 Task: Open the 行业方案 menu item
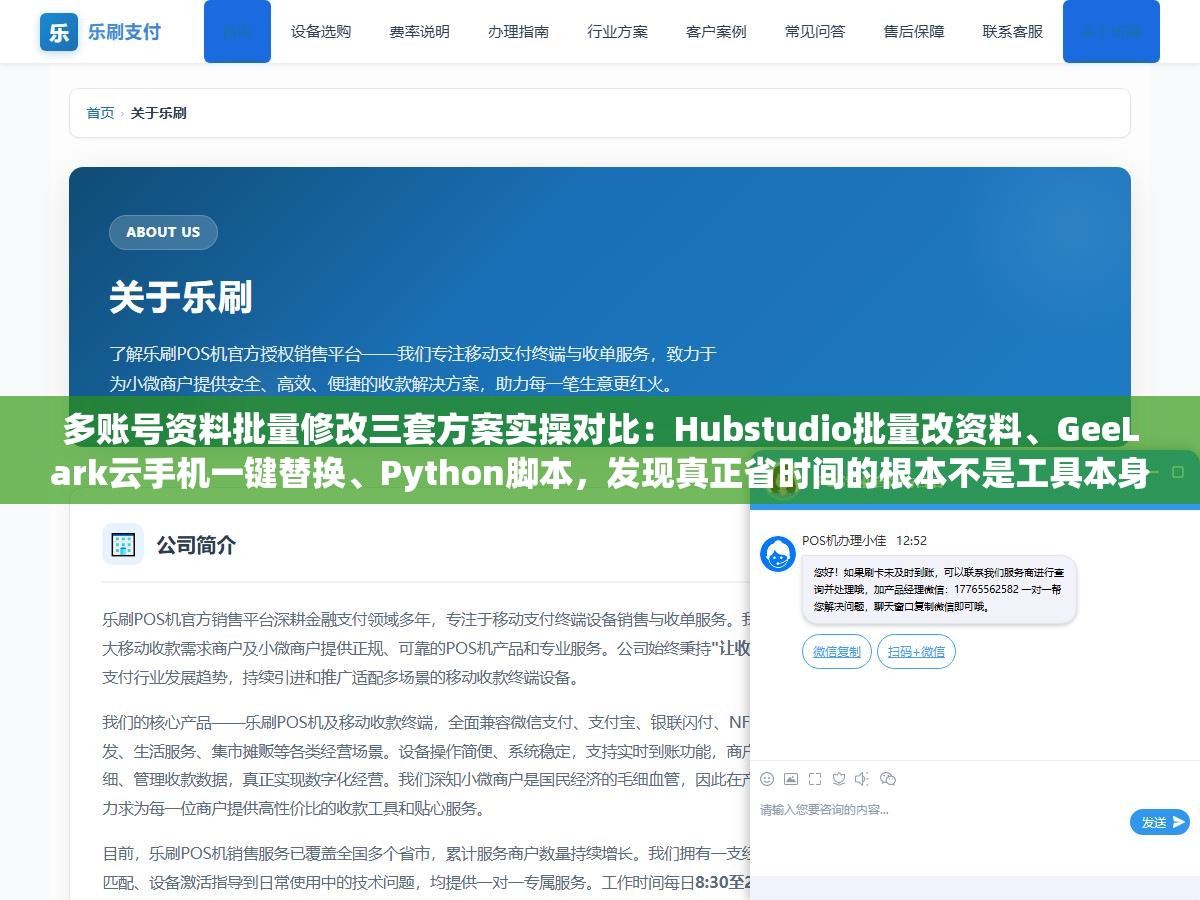click(x=617, y=32)
